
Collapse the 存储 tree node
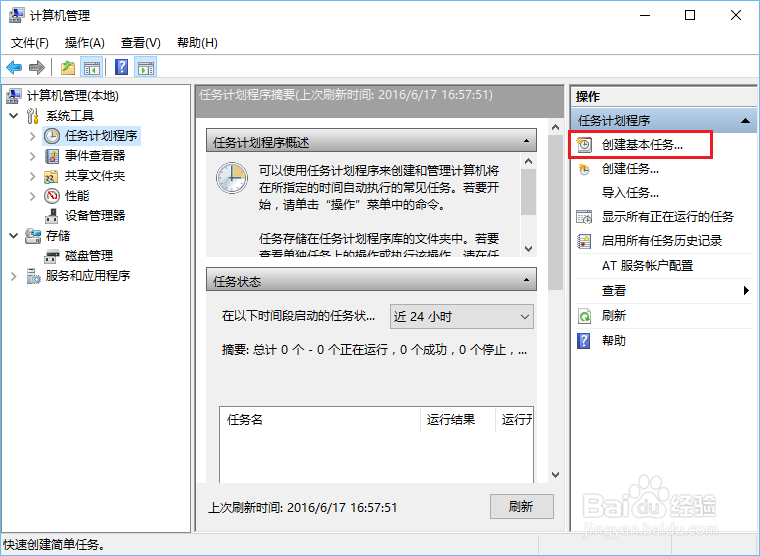14,236
